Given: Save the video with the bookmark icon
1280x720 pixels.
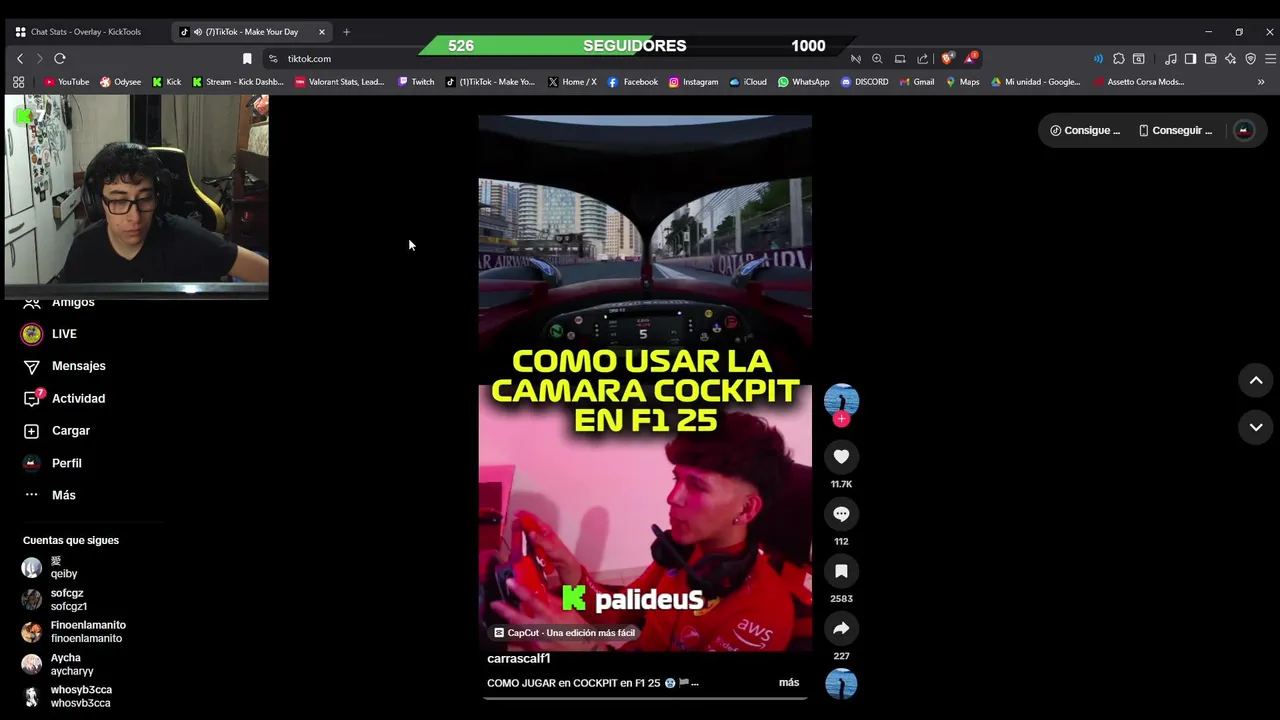Looking at the screenshot, I should 841,571.
